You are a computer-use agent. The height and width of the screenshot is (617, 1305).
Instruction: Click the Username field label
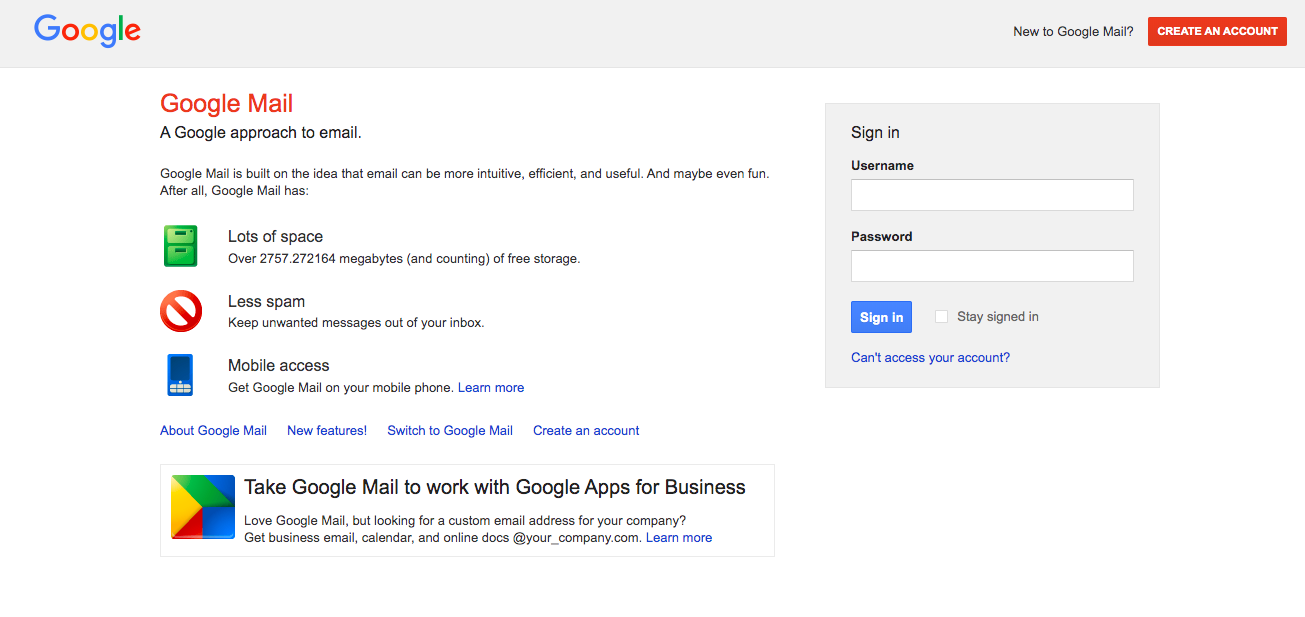[x=882, y=166]
